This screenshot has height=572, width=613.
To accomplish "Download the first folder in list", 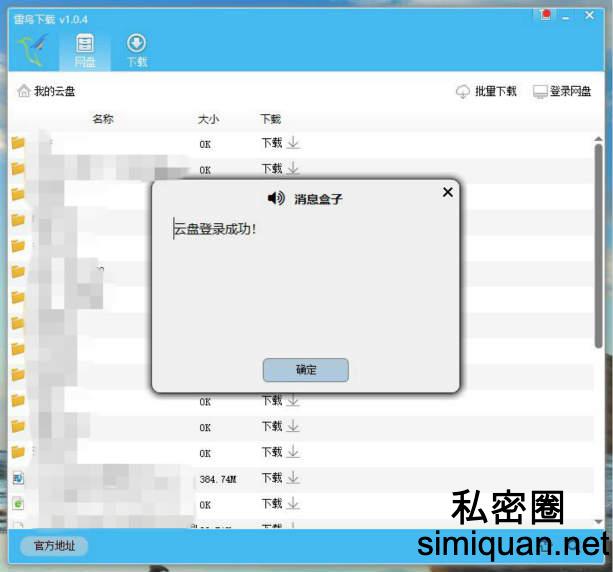I will [x=280, y=143].
